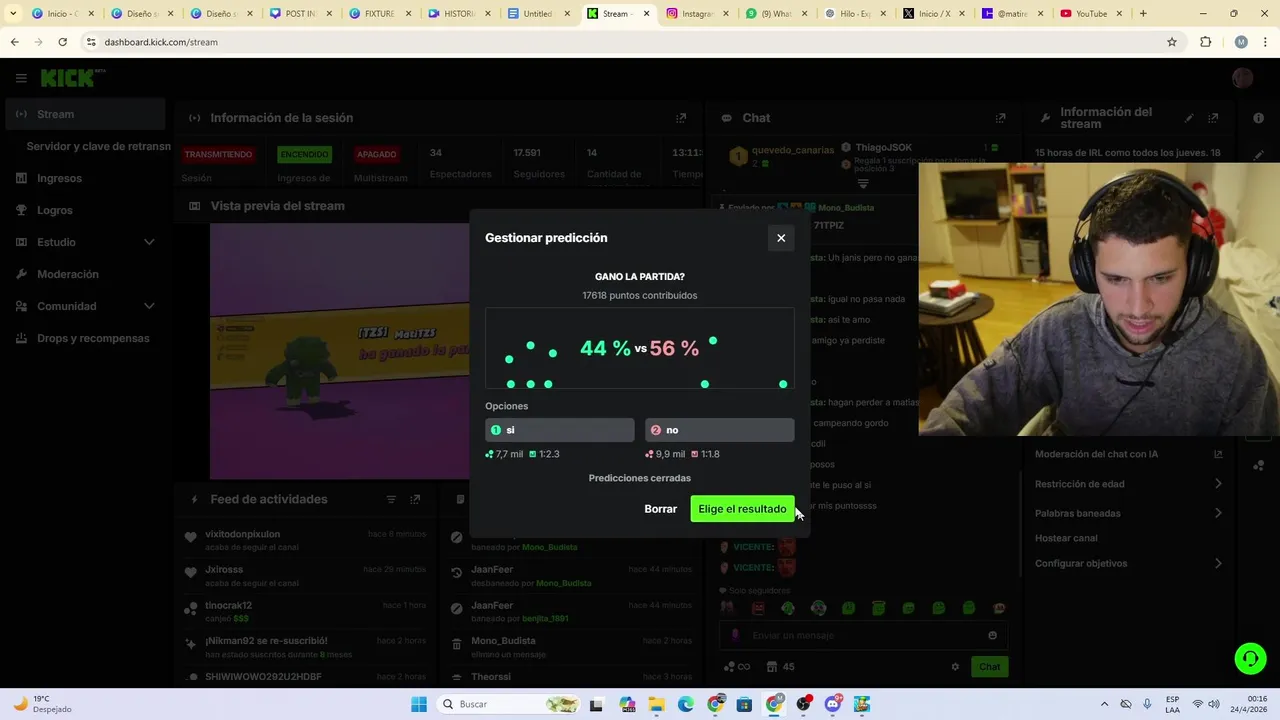Open Discord from the taskbar
Viewport: 1280px width, 720px height.
click(833, 704)
